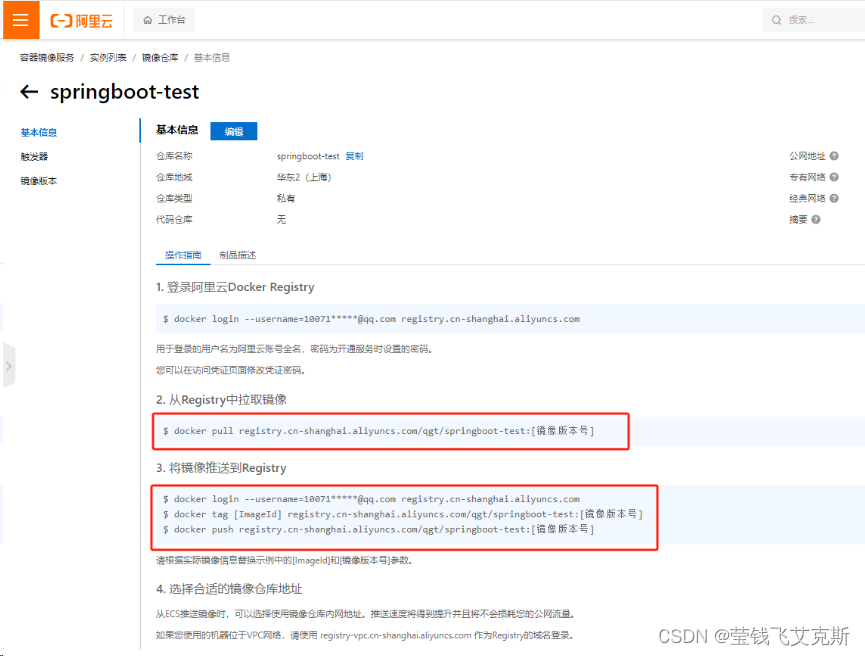Open the 工作台 workbench
Screen dimensions: 865x656
(163, 19)
